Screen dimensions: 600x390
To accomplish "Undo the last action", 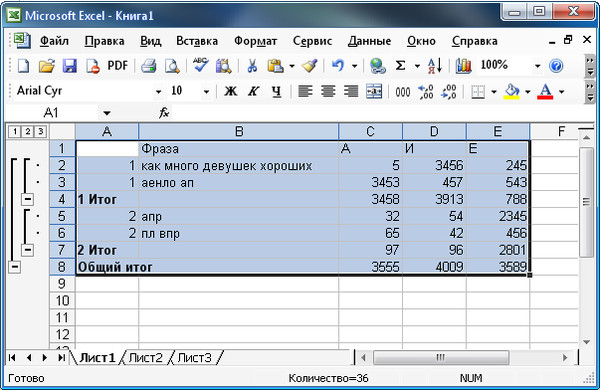I will [338, 66].
